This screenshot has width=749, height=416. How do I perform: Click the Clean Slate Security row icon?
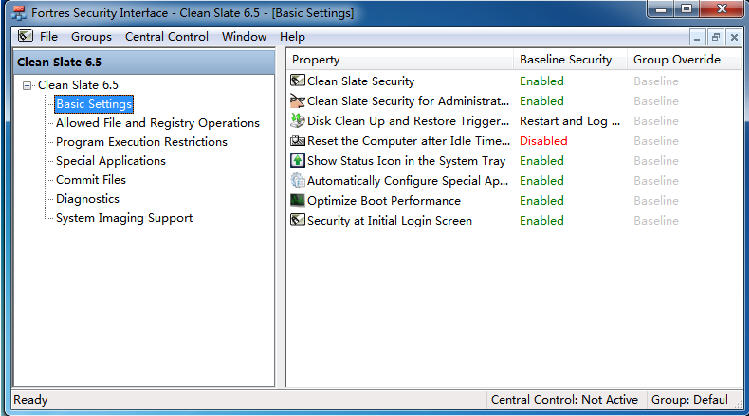coord(297,81)
